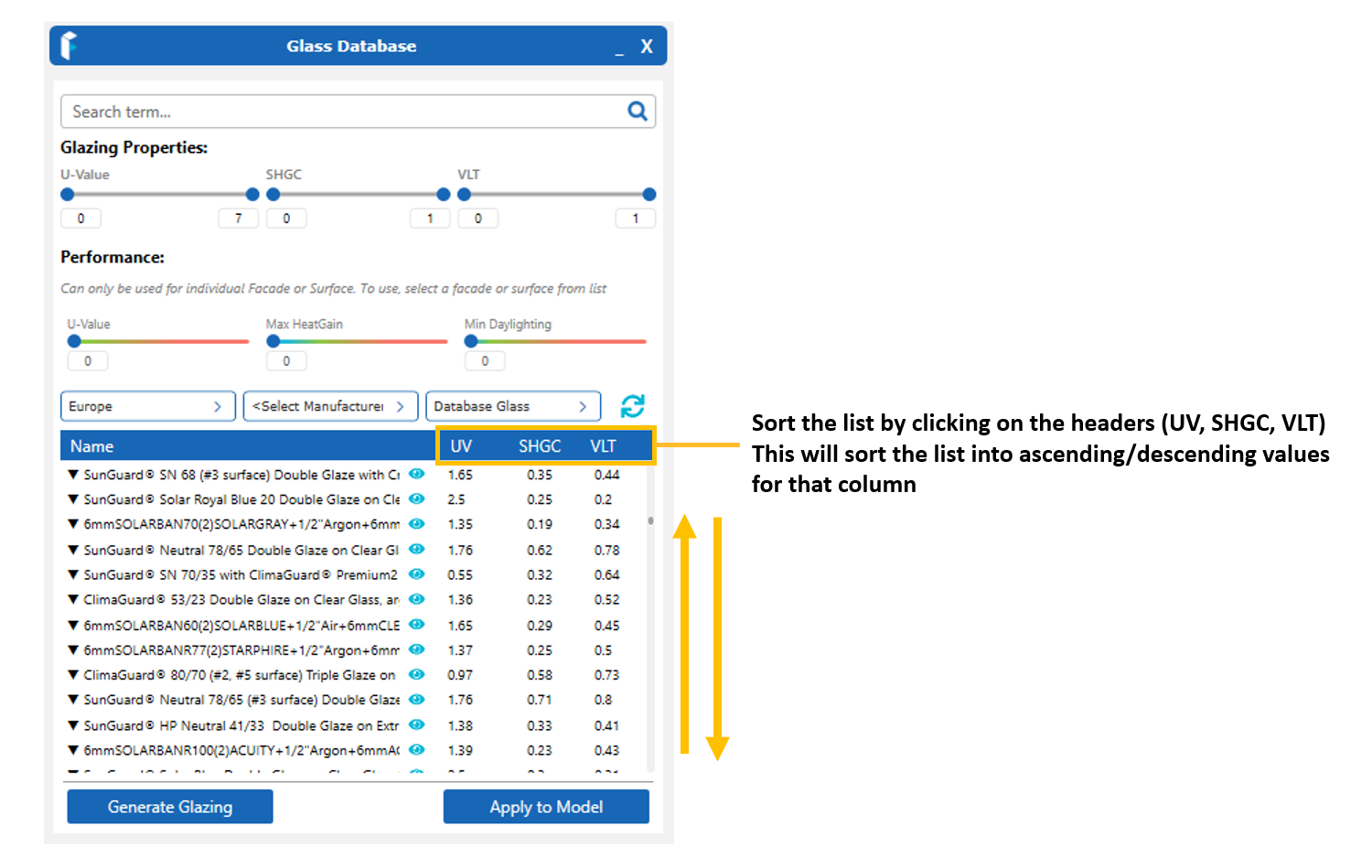
Task: Click the refresh list icon
Action: [633, 406]
